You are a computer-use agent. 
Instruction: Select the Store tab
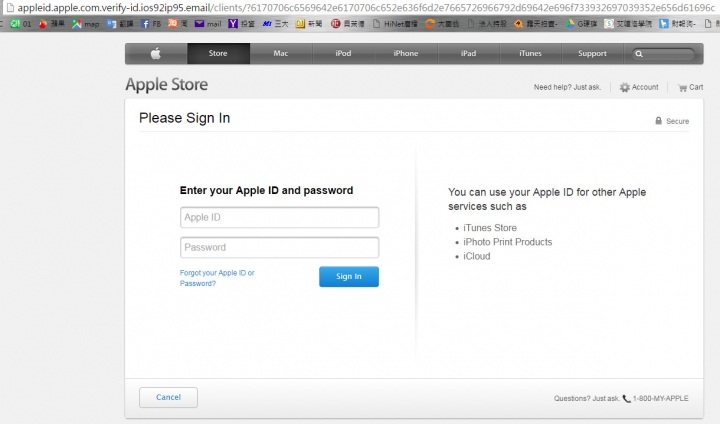(x=218, y=53)
